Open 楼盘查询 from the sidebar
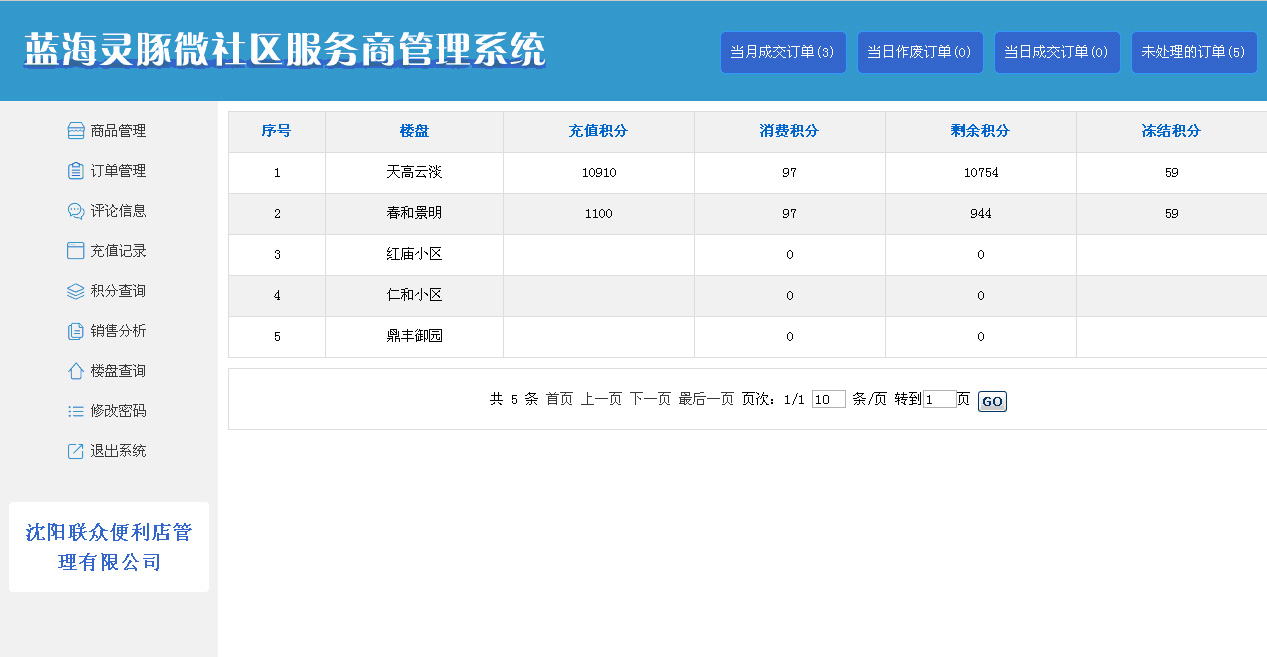 pos(118,371)
